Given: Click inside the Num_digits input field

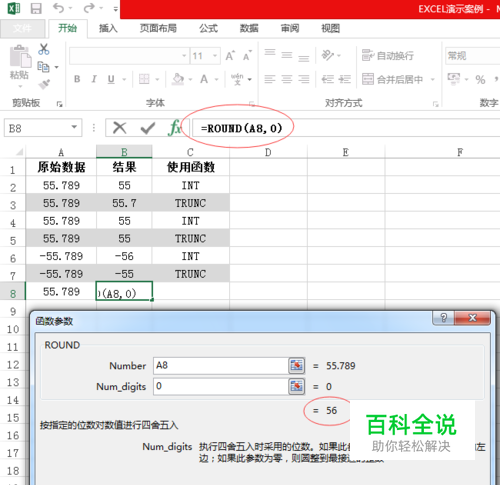Looking at the screenshot, I should coord(220,386).
